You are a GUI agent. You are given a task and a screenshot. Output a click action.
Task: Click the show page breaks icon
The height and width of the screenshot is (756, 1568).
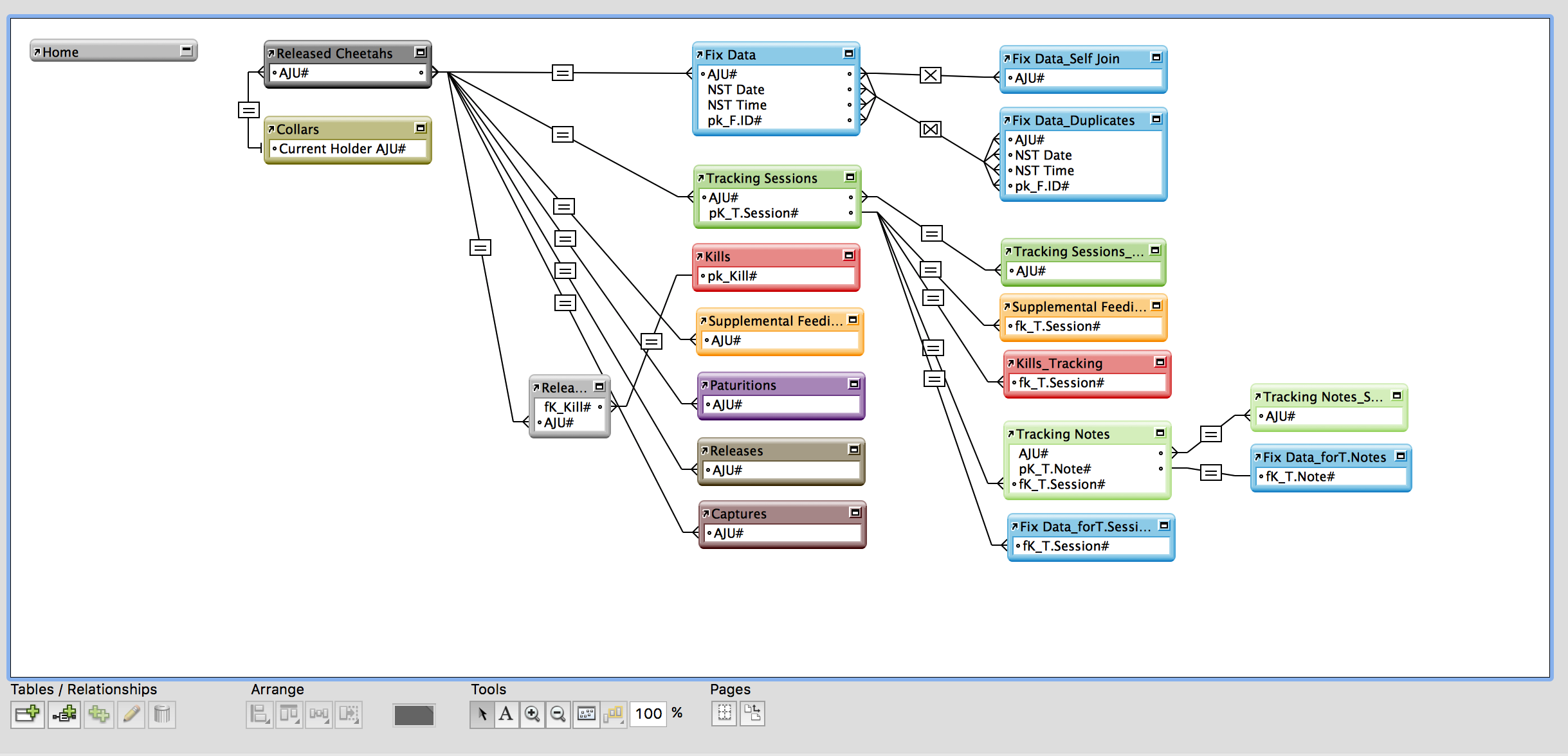[x=724, y=713]
